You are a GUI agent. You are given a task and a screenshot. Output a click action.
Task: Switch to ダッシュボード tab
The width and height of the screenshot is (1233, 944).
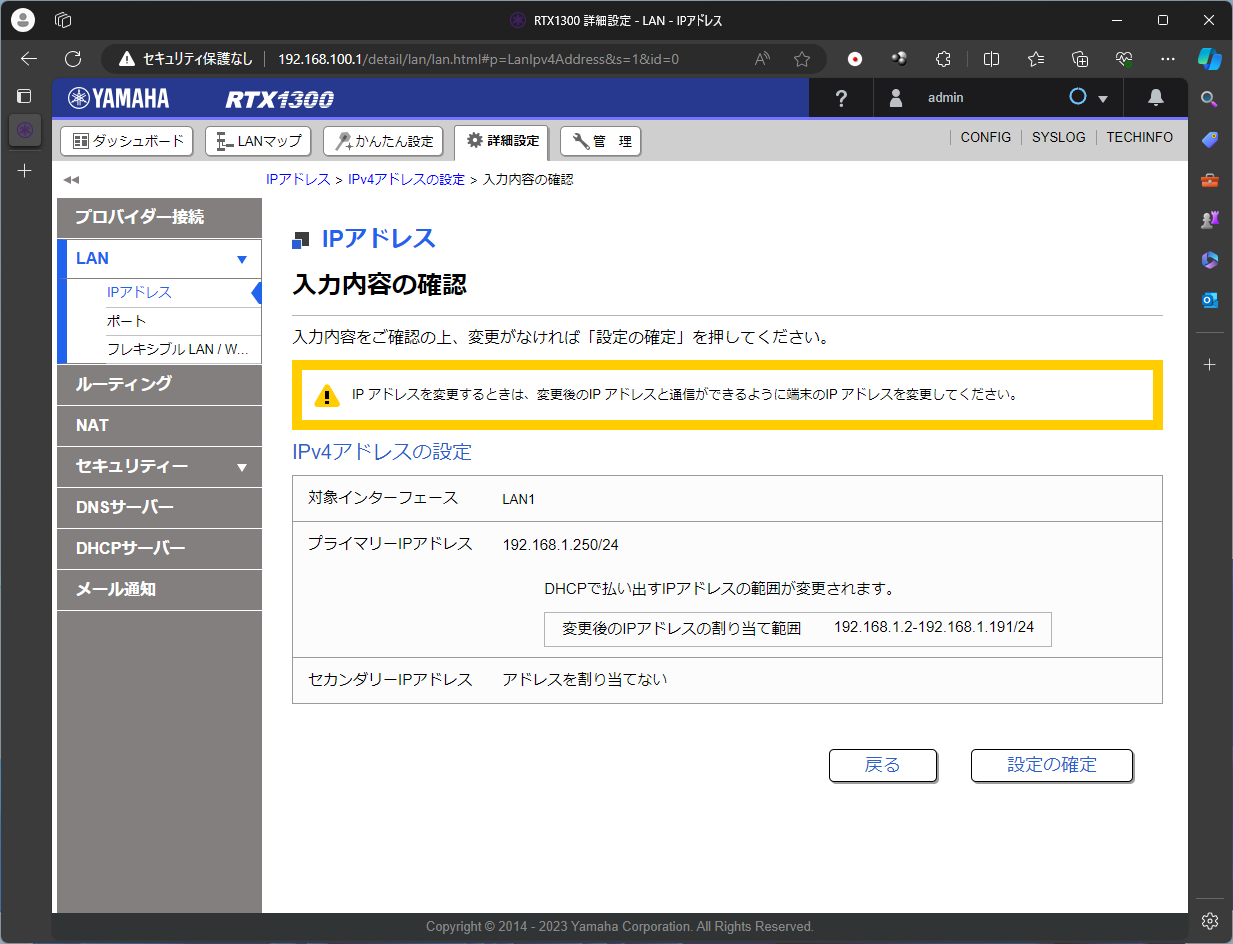pos(128,141)
